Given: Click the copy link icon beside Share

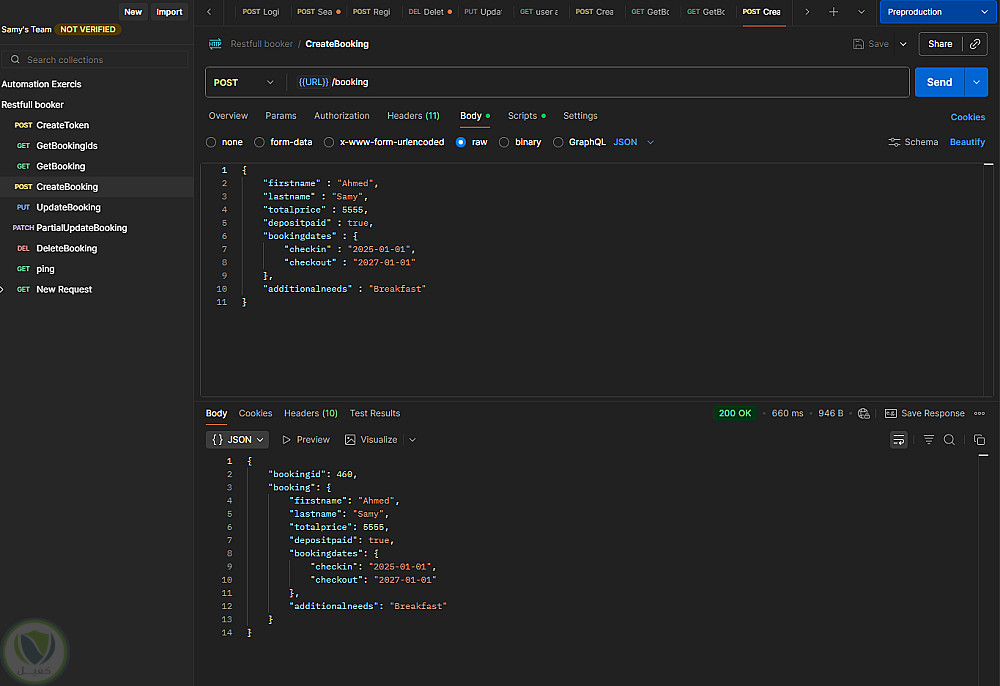Looking at the screenshot, I should [x=974, y=44].
